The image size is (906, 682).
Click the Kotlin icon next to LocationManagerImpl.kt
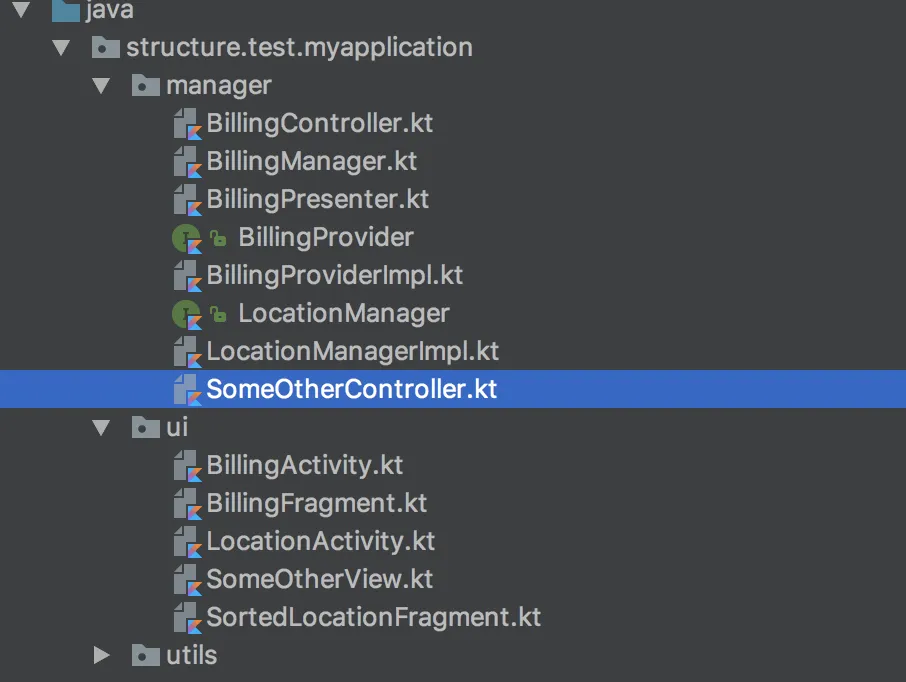186,351
